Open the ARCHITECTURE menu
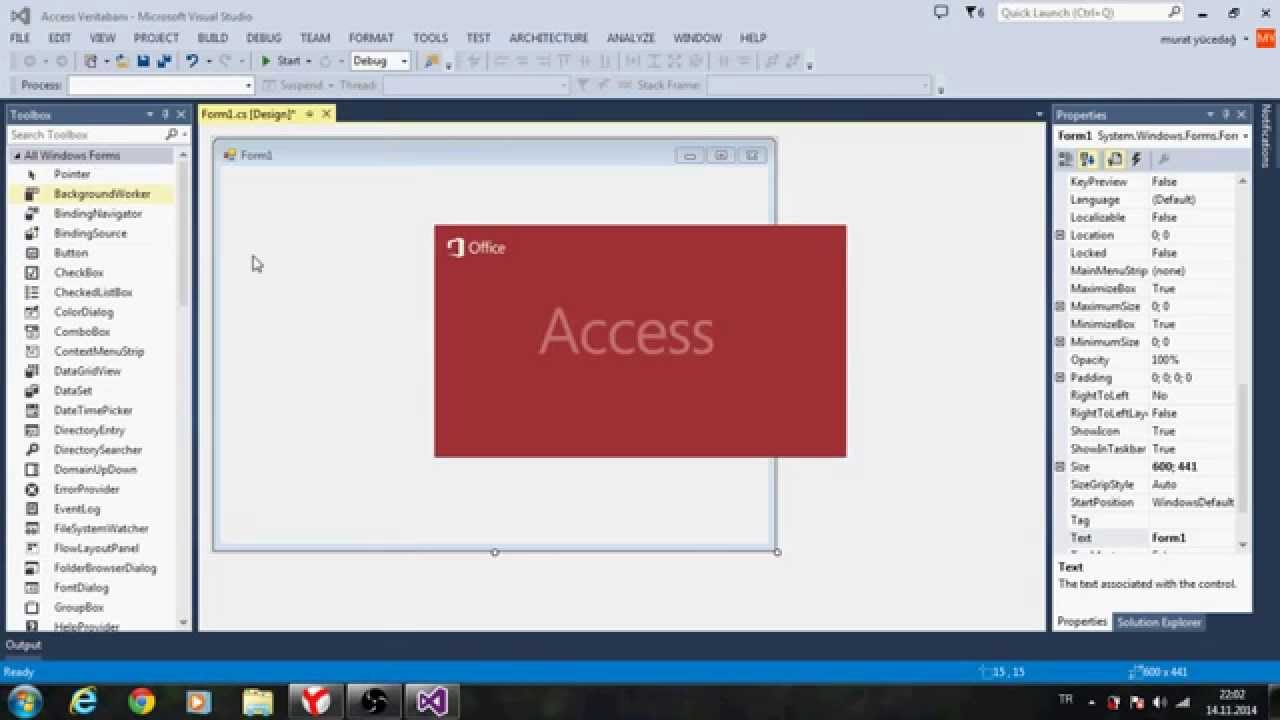1280x720 pixels. [549, 38]
